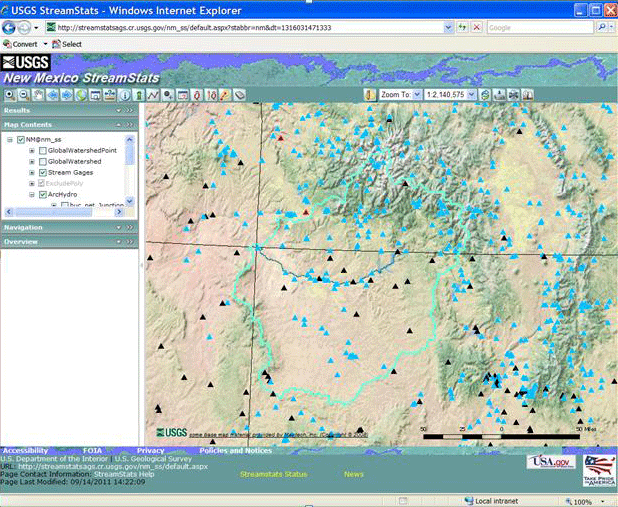Screen dimensions: 618x507
Task: Open the Streamstats Status link
Action: click(274, 474)
